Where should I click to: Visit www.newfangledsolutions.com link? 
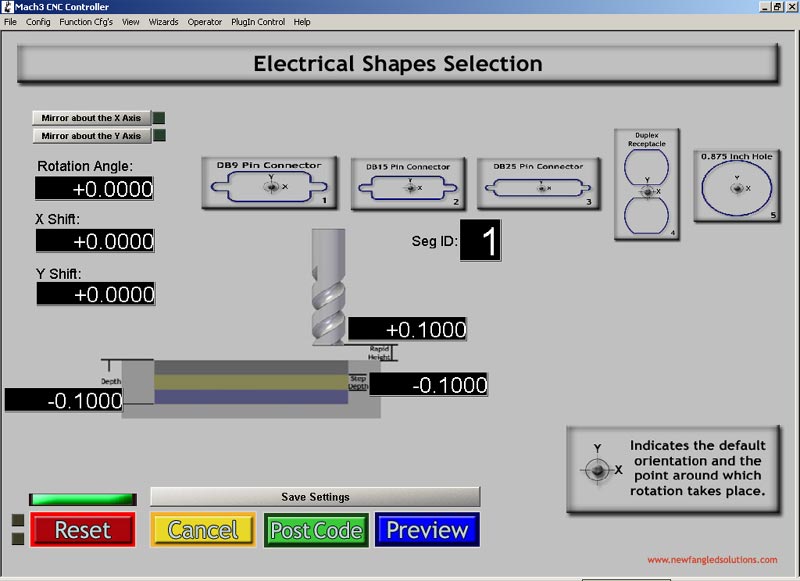point(712,560)
